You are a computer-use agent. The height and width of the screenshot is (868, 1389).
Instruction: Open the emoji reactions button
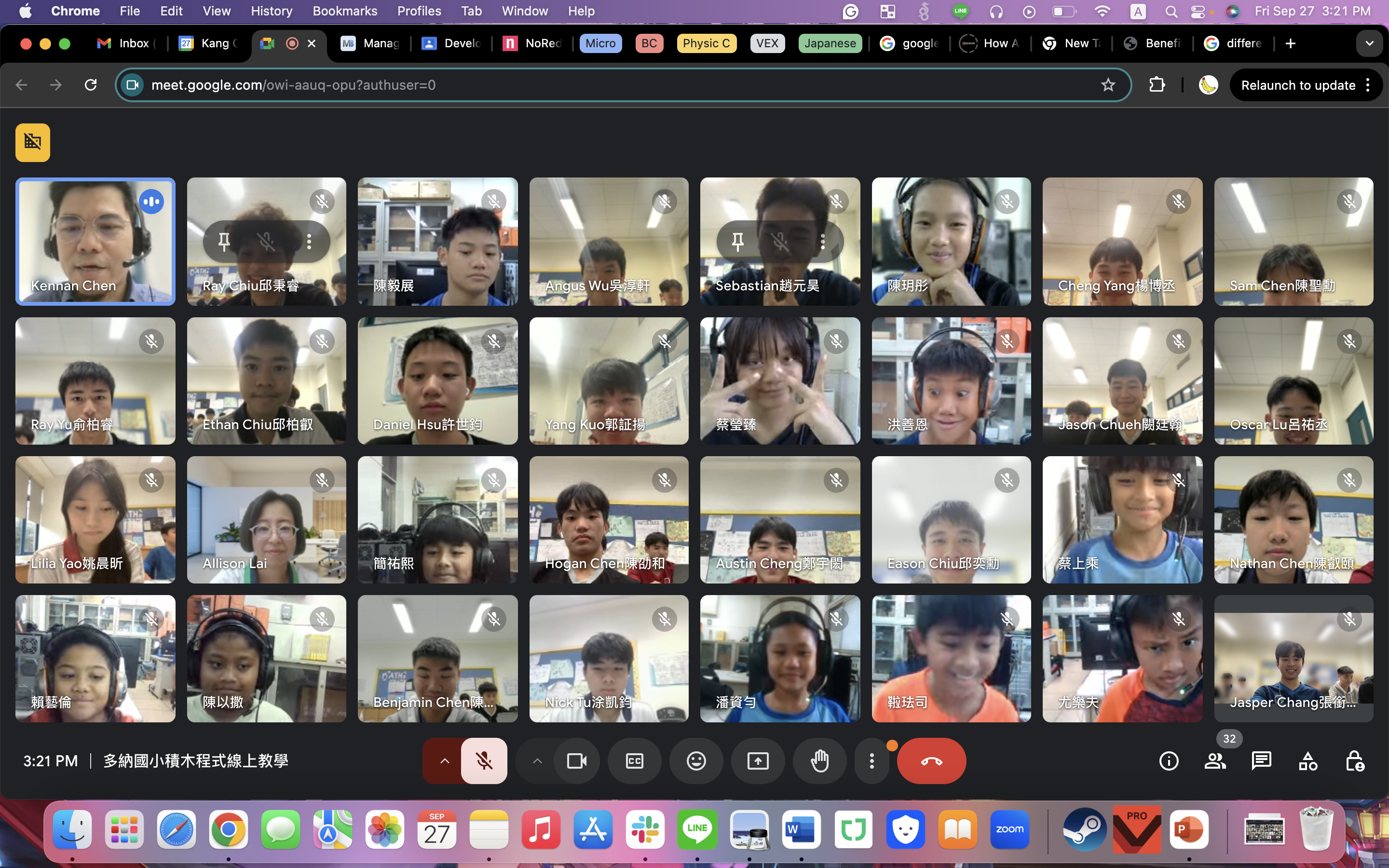coord(696,761)
